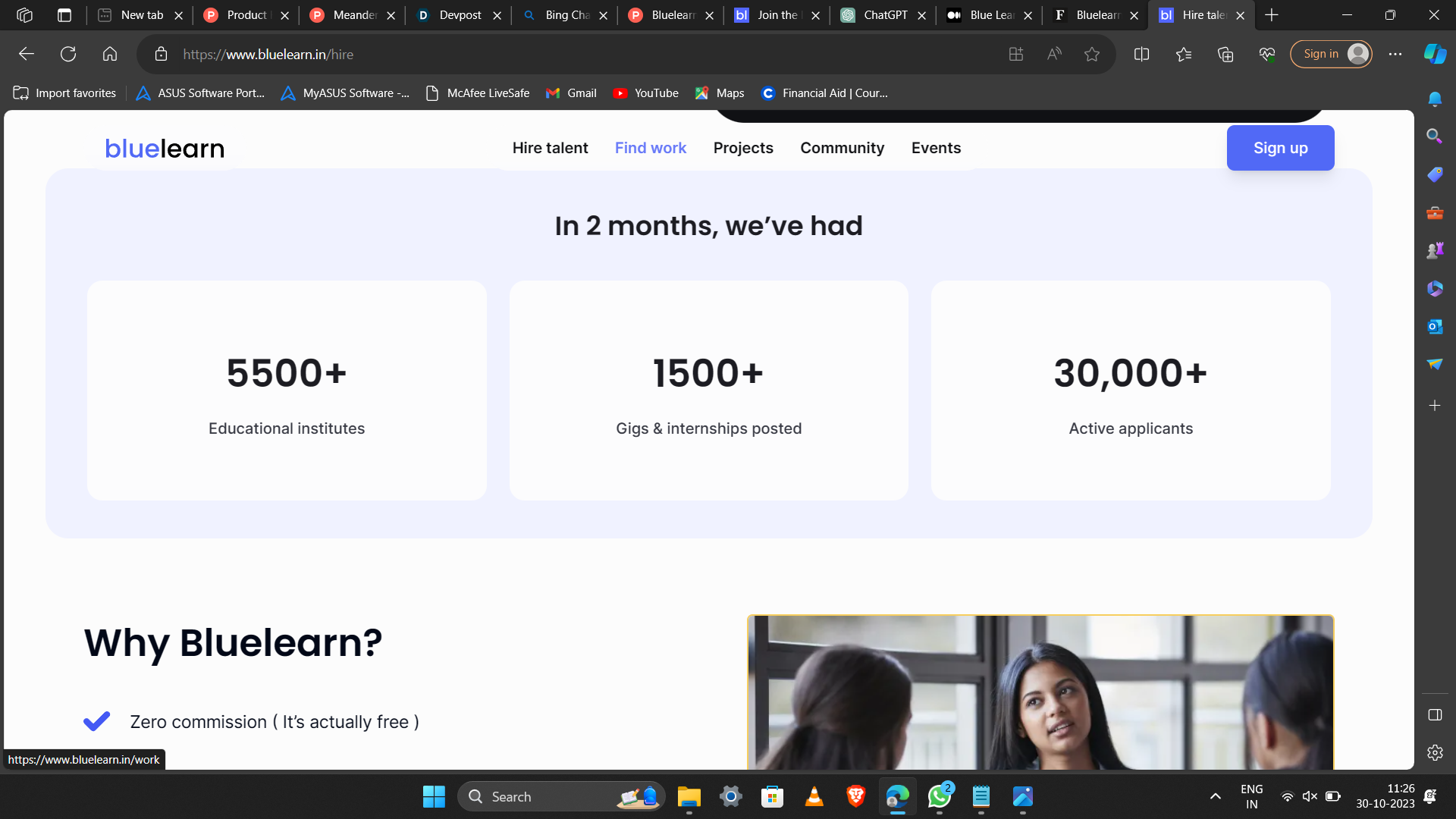Open WhatsApp from the taskbar

[939, 797]
